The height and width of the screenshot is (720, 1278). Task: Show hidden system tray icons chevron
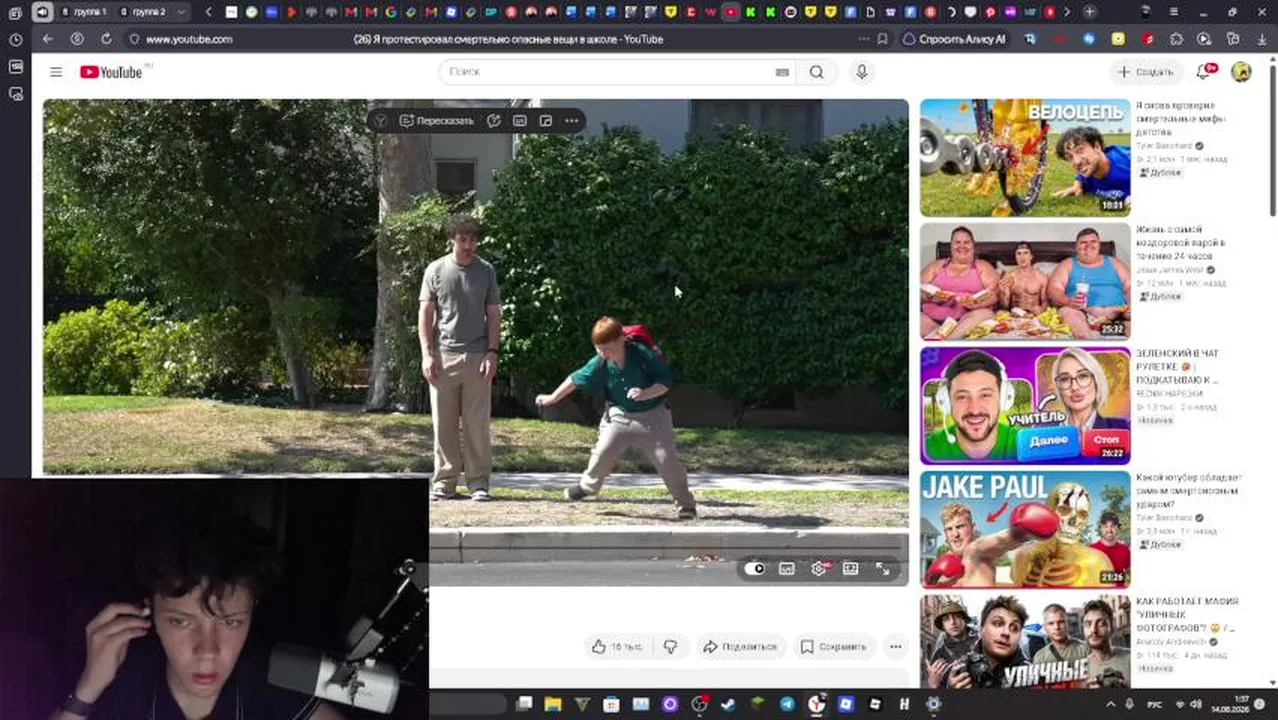pyautogui.click(x=1111, y=704)
